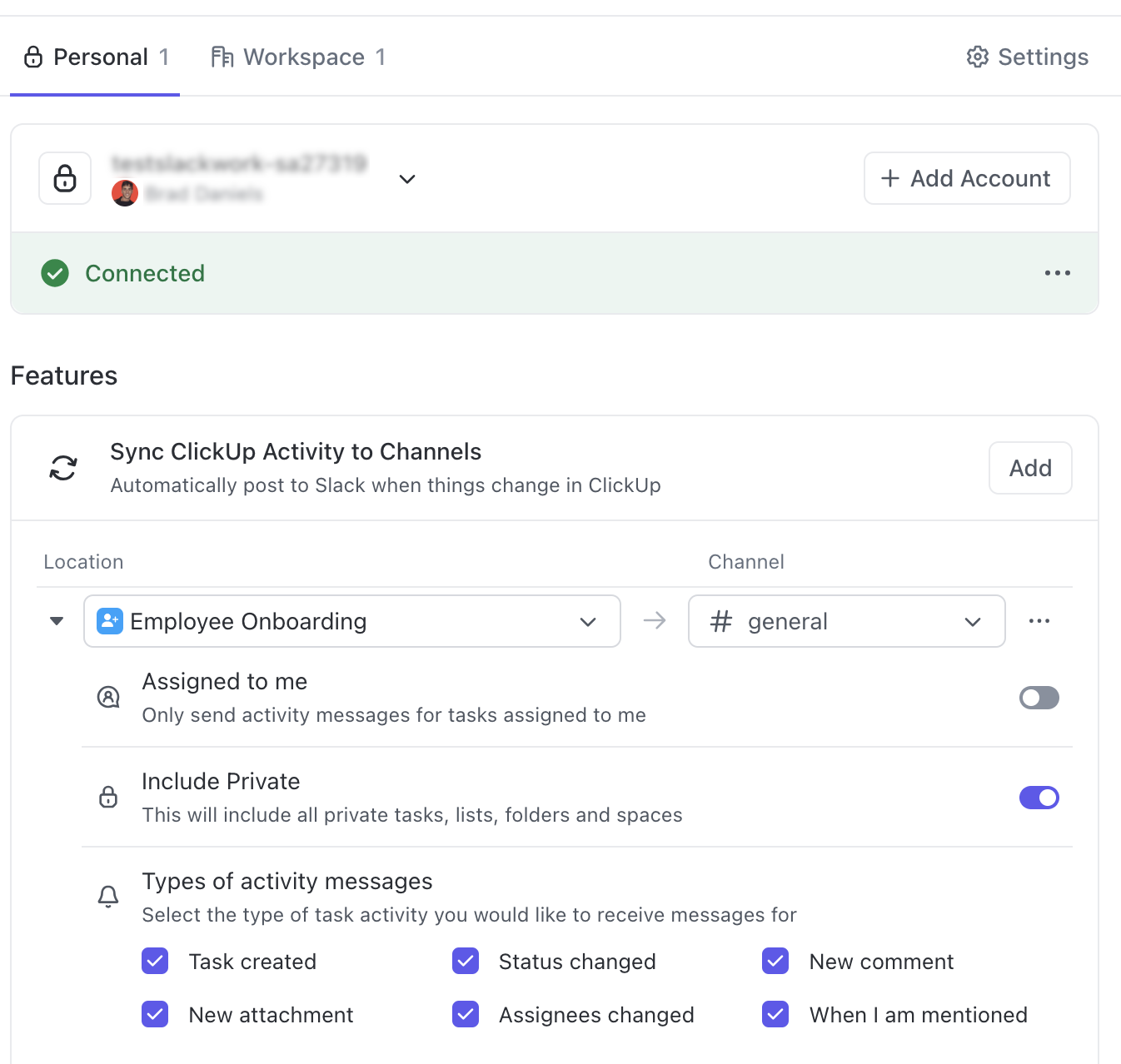Click the Add Account button
The image size is (1121, 1064).
pyautogui.click(x=966, y=178)
